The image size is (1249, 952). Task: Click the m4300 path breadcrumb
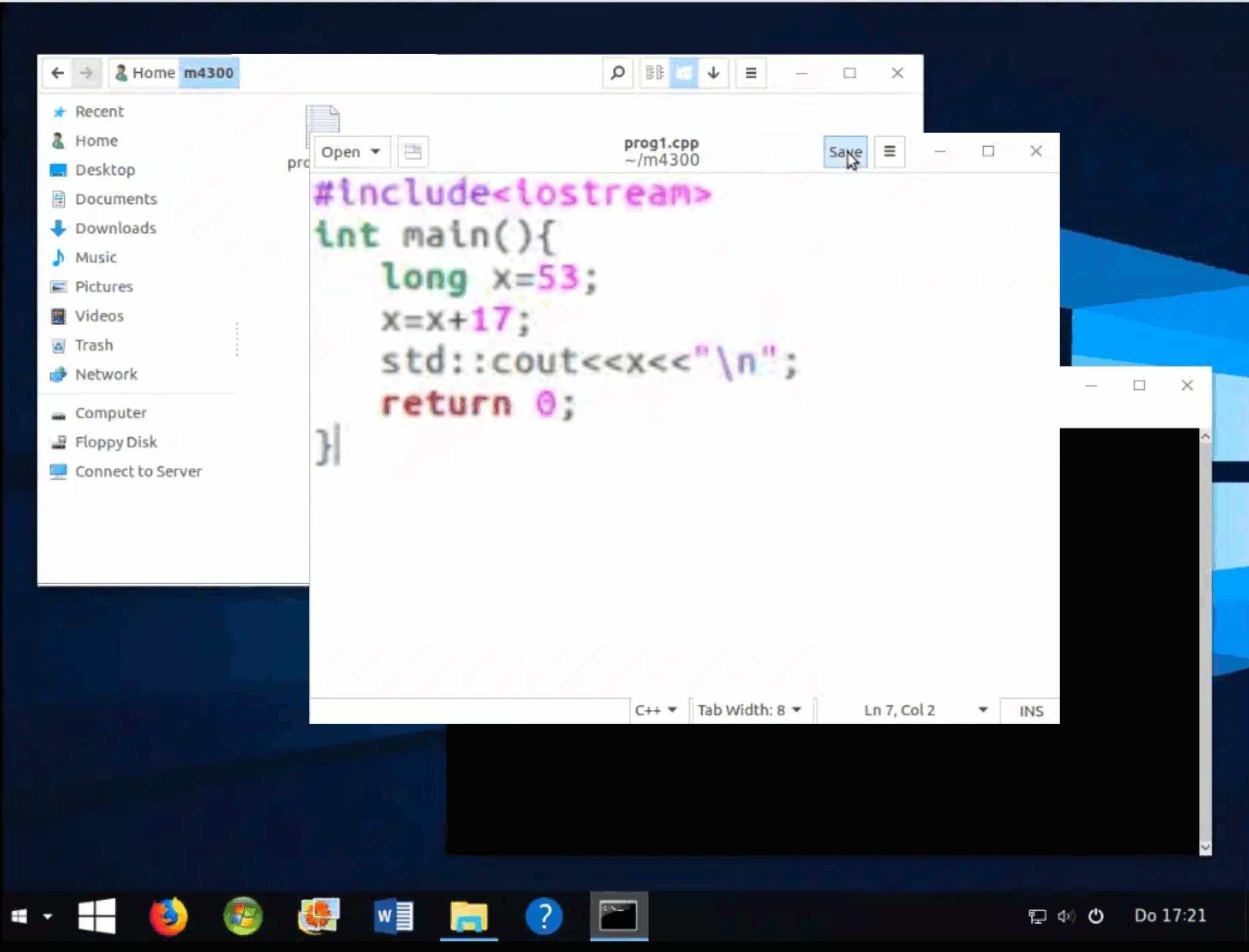[209, 73]
